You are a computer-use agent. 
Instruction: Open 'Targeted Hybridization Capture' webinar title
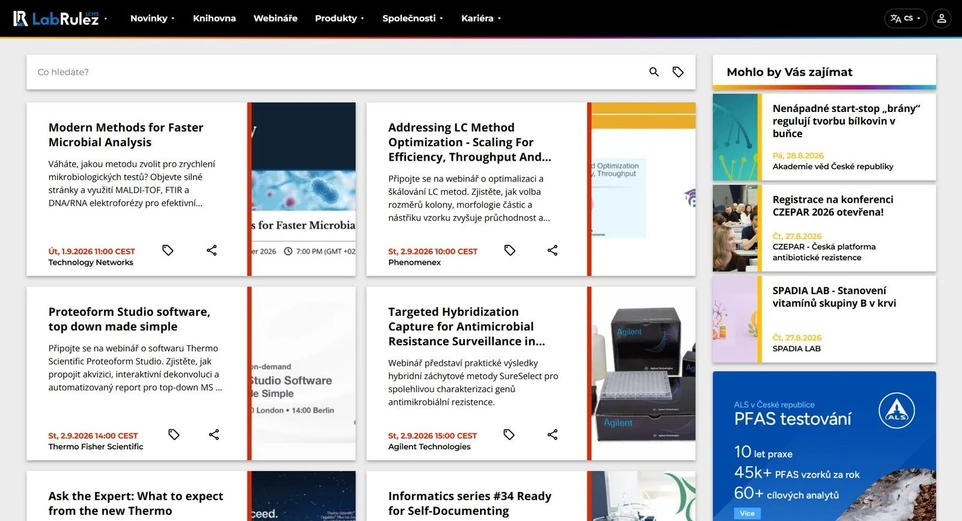point(466,326)
